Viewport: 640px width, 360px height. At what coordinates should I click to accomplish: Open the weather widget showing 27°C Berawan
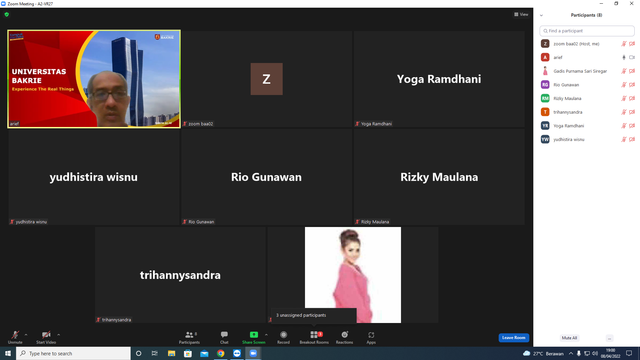click(544, 353)
